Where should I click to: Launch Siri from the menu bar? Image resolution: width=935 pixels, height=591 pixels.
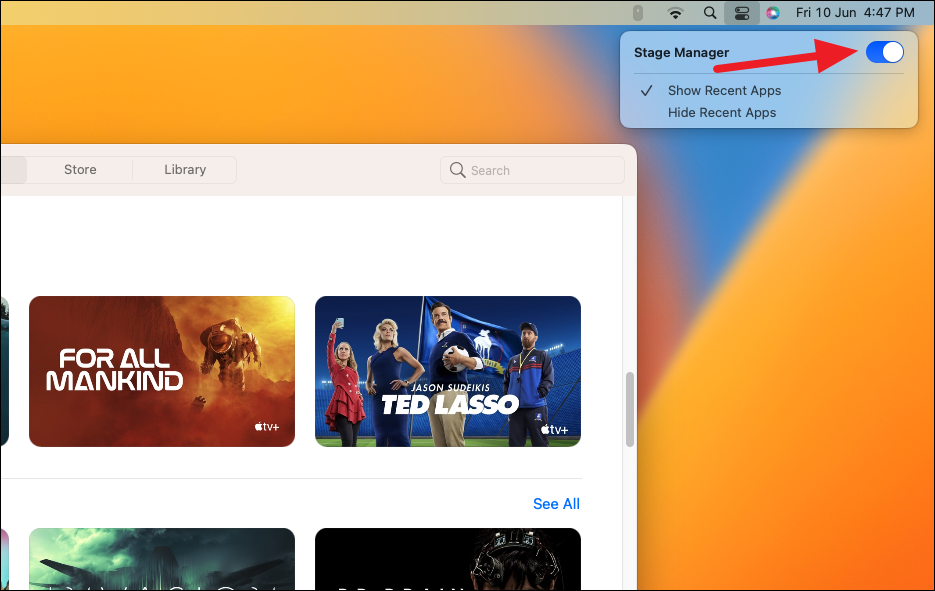tap(773, 13)
